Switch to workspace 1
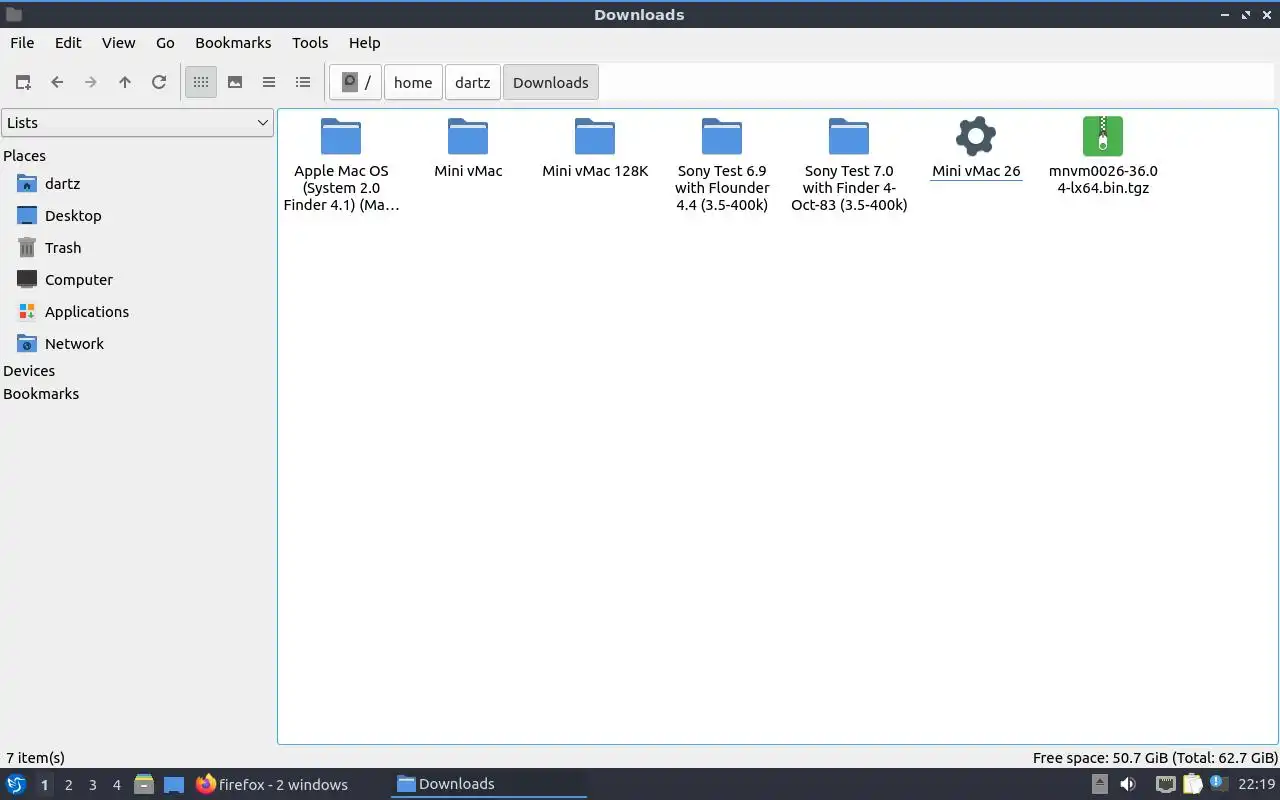Image resolution: width=1280 pixels, height=800 pixels. [x=44, y=785]
